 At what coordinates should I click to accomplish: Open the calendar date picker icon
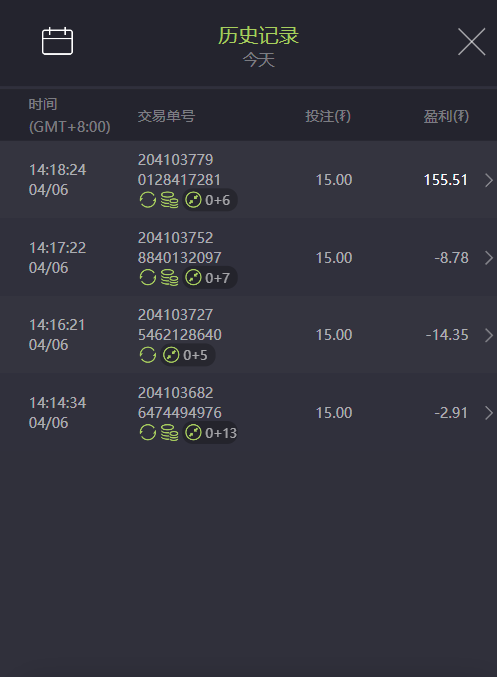57,41
